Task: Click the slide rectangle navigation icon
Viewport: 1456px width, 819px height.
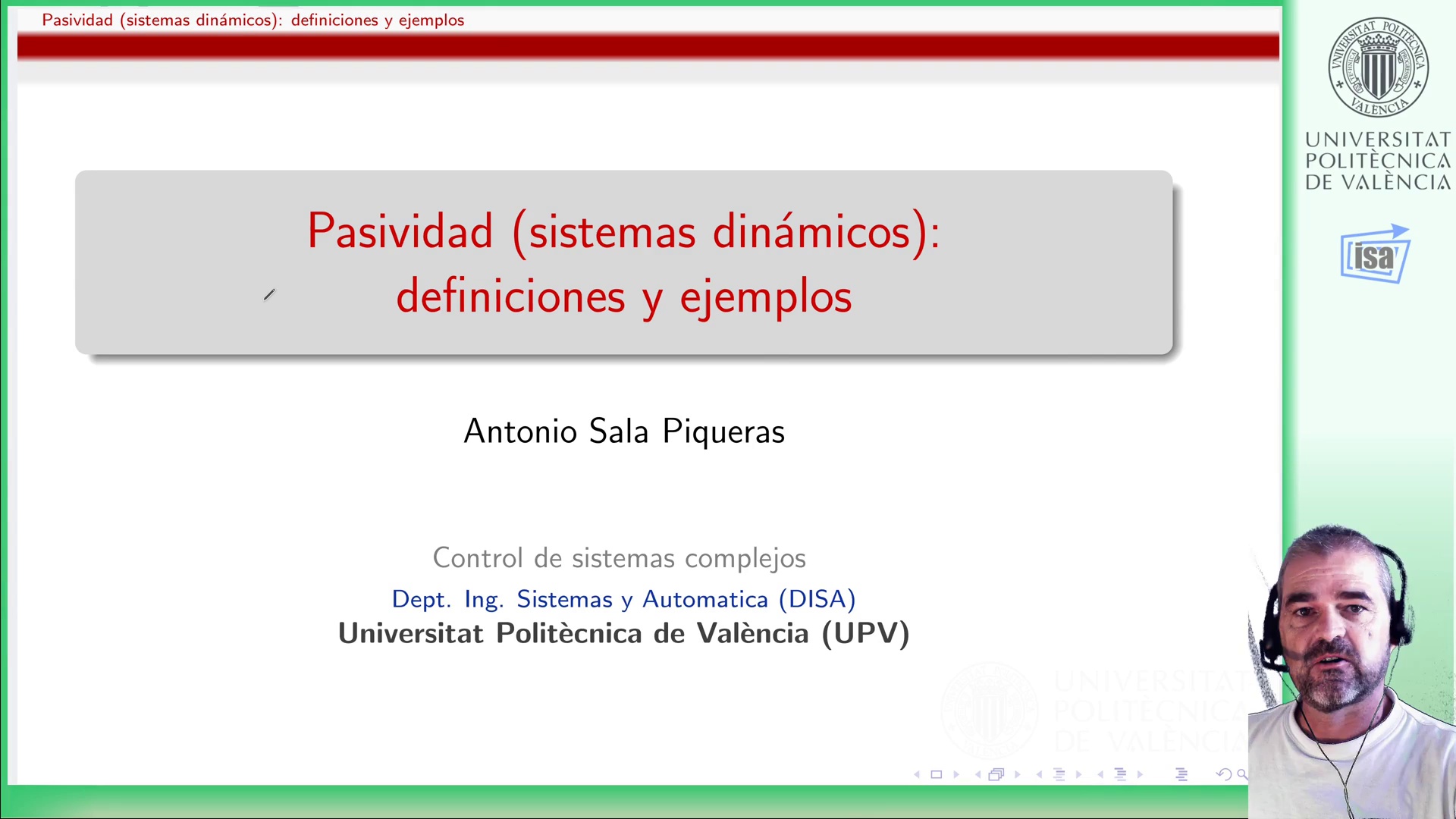Action: pyautogui.click(x=937, y=774)
